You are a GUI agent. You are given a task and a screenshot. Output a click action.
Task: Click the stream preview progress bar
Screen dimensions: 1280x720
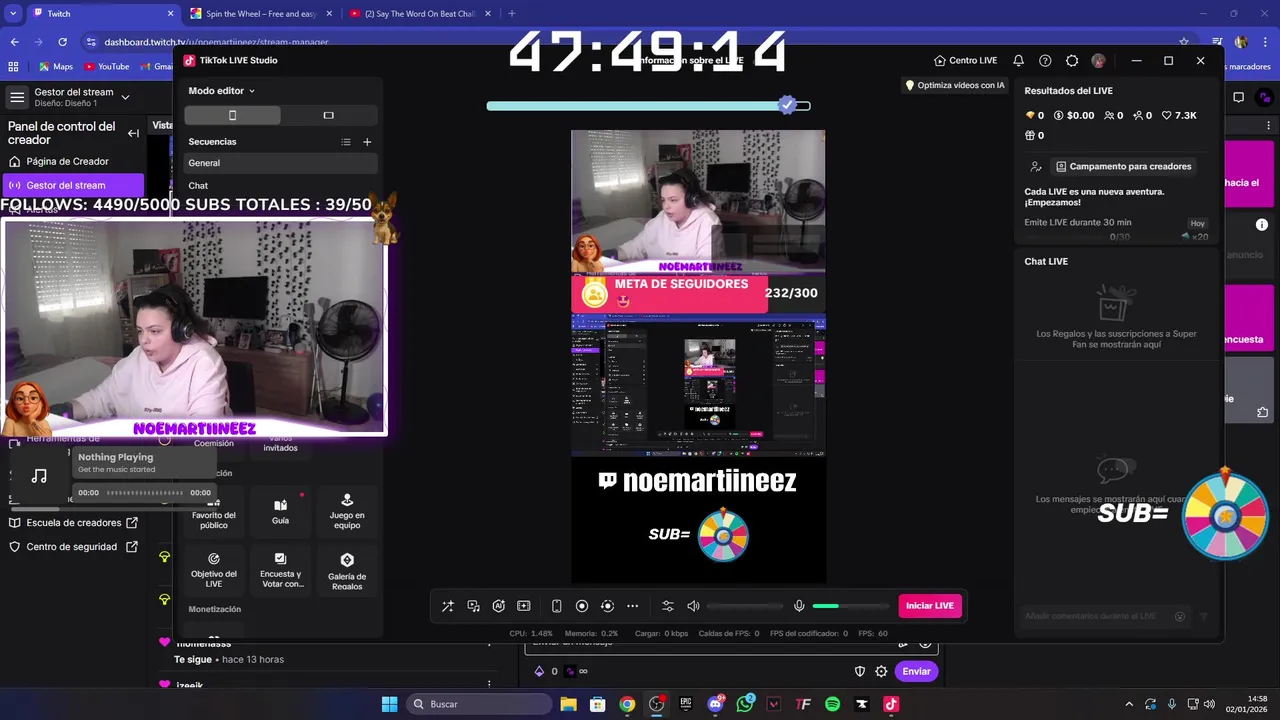[648, 106]
